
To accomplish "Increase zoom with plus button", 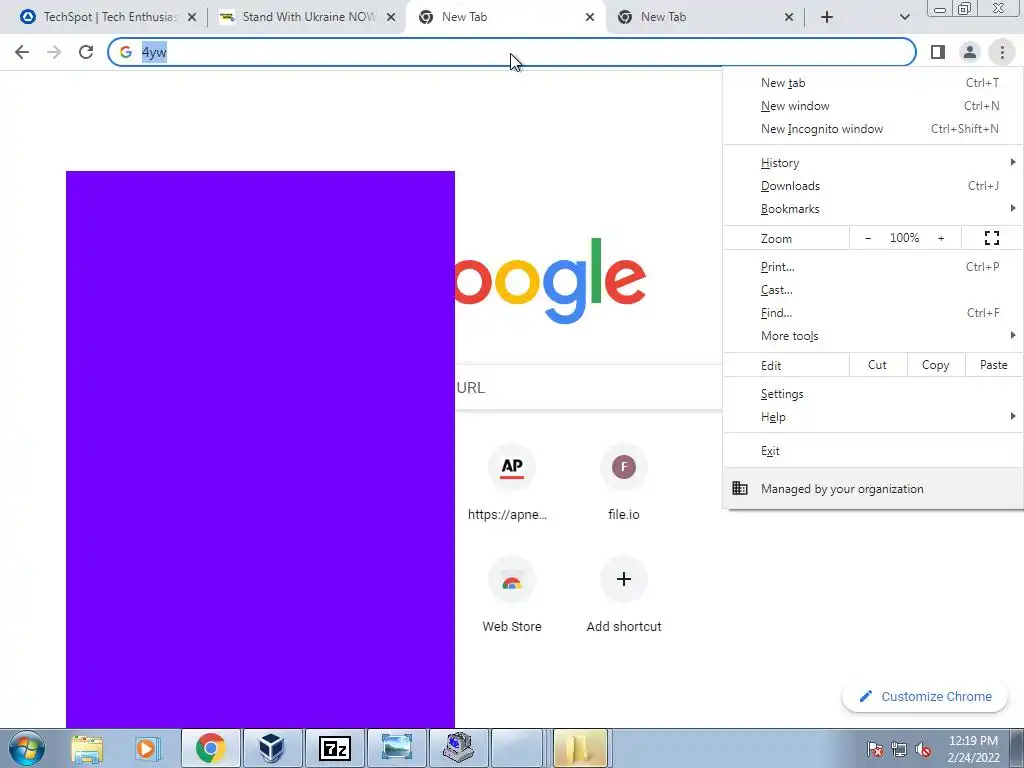I will pos(941,238).
